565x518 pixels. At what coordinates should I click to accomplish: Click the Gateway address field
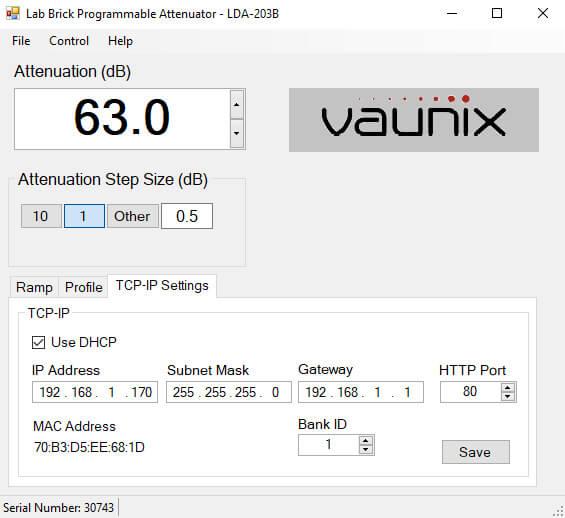click(361, 392)
